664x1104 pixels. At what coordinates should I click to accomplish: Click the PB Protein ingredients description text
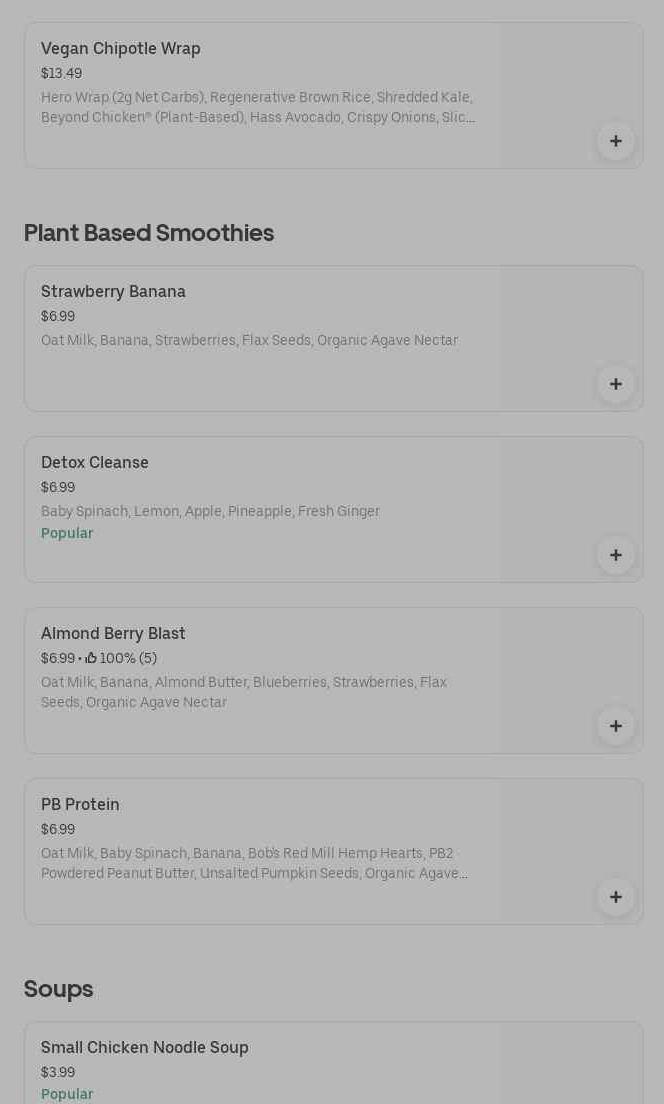tap(254, 863)
